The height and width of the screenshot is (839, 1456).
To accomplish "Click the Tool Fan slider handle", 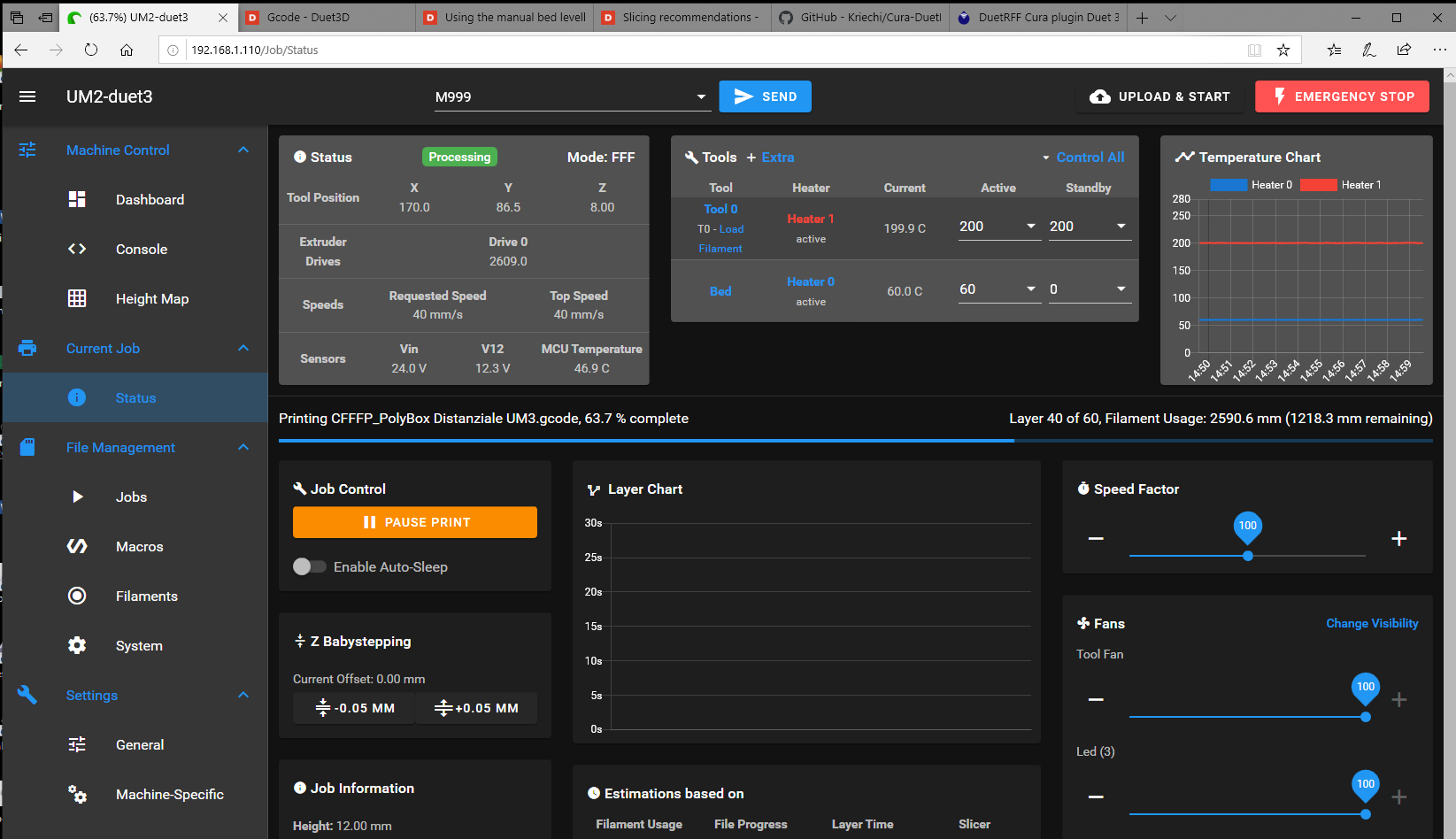I will (1366, 717).
